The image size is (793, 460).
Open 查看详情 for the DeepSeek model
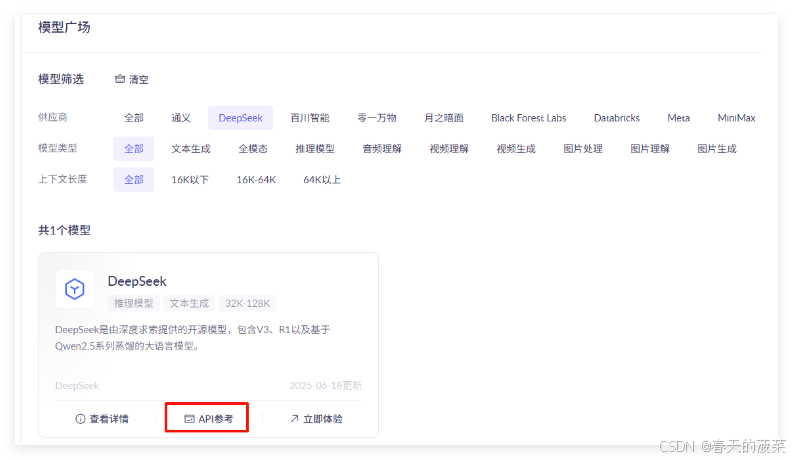(x=102, y=419)
